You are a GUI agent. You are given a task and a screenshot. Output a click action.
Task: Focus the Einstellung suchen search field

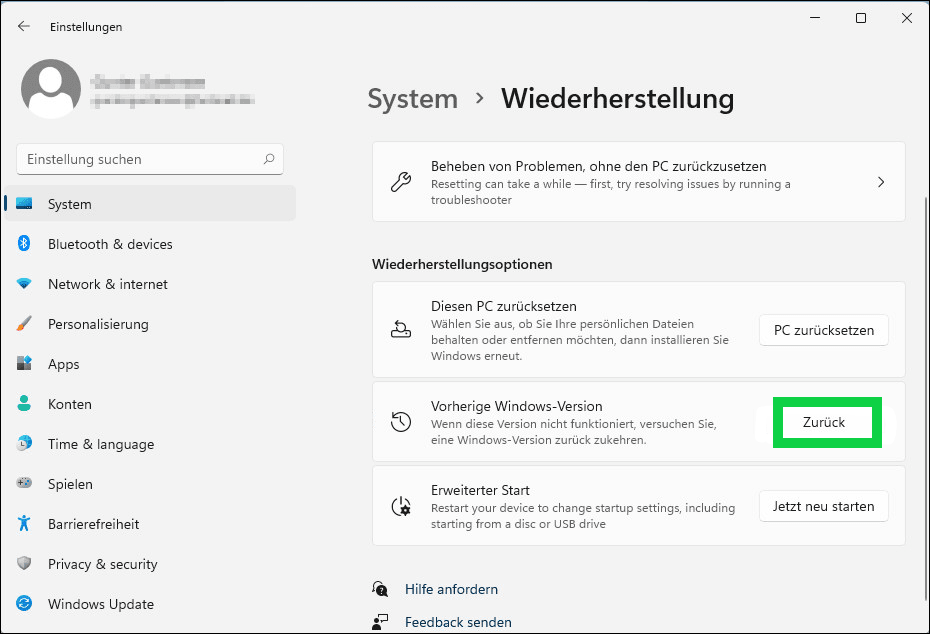click(140, 159)
